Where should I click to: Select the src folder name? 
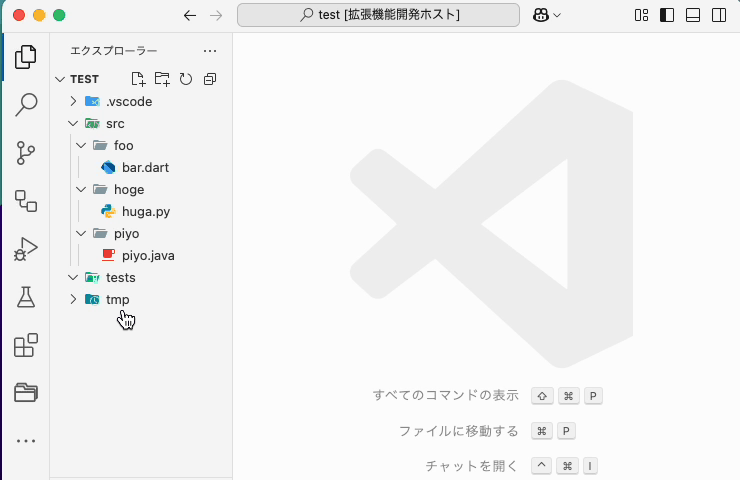pyautogui.click(x=115, y=124)
